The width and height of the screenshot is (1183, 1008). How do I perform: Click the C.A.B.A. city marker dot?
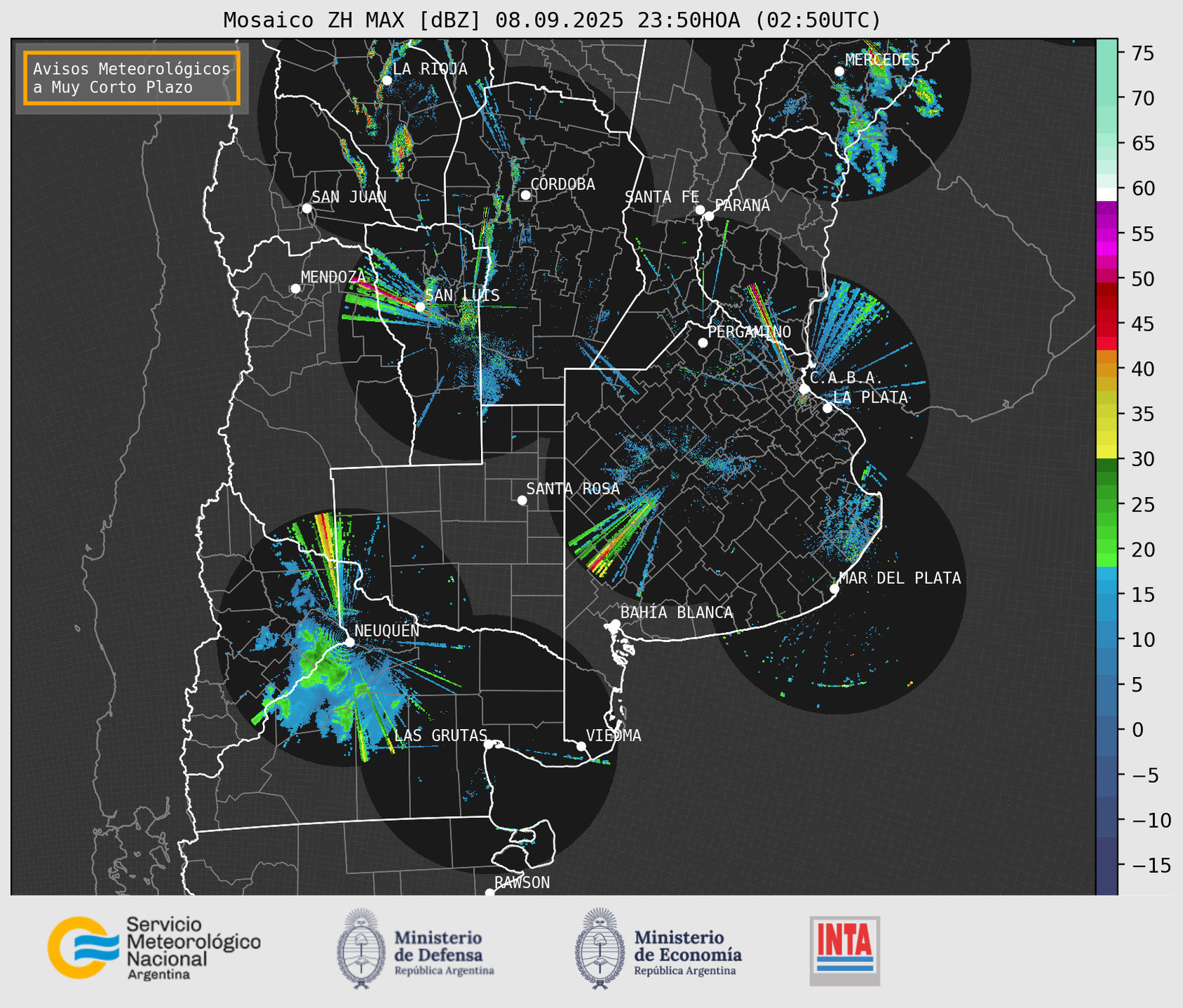click(804, 389)
